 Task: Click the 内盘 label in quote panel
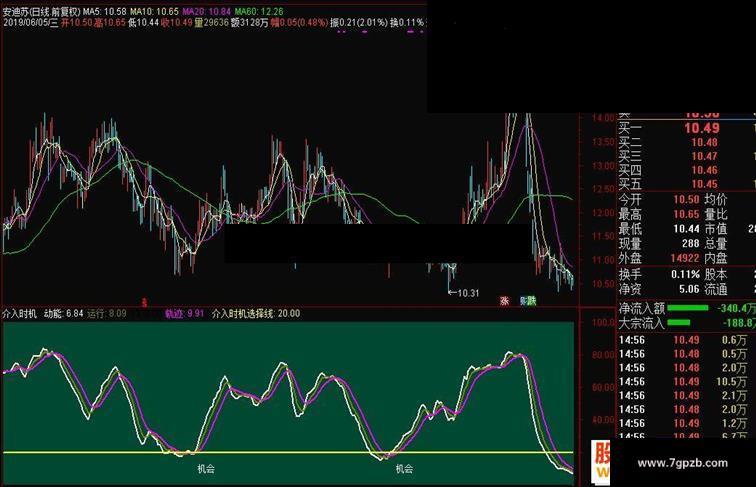coord(716,258)
